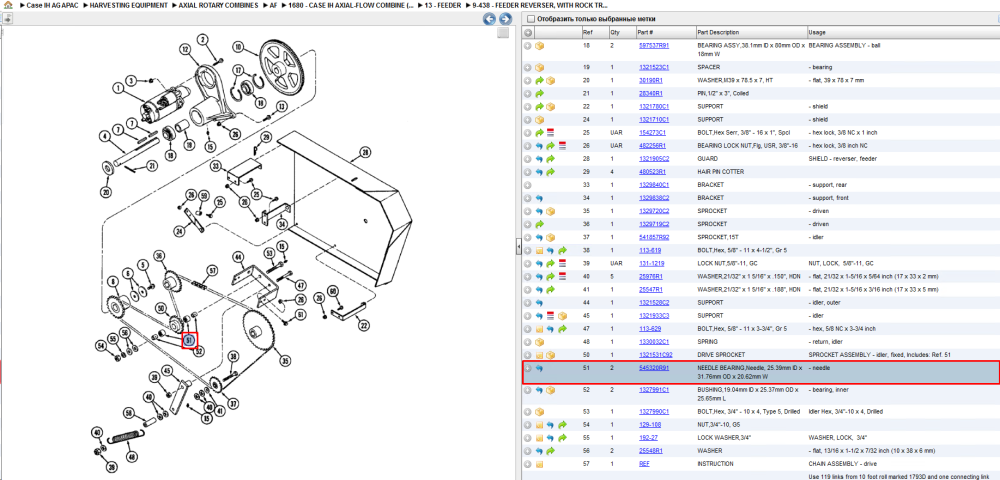Click red list icon in Ref 25 row
This screenshot has height=480, width=1000.
coord(550,133)
